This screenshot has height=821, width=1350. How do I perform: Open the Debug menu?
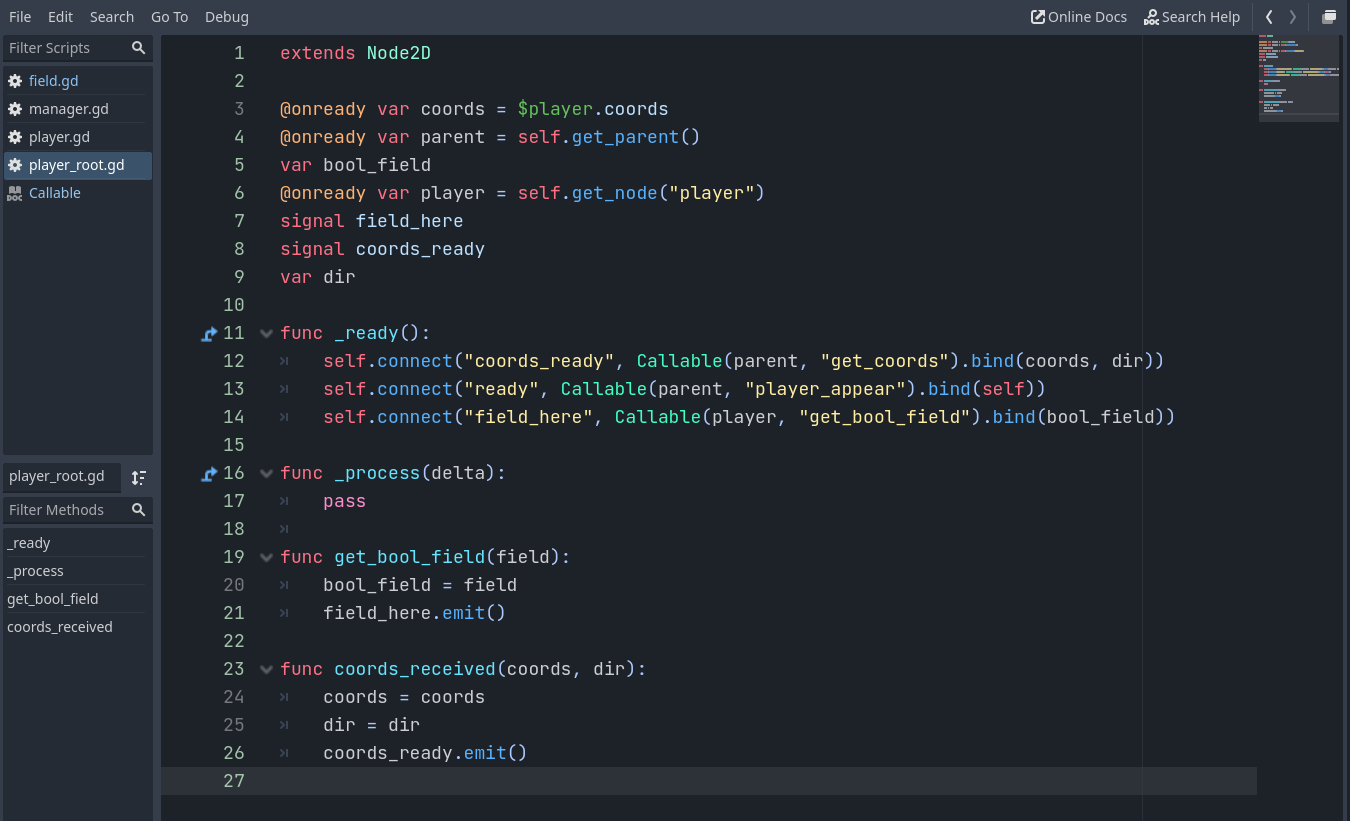click(226, 17)
